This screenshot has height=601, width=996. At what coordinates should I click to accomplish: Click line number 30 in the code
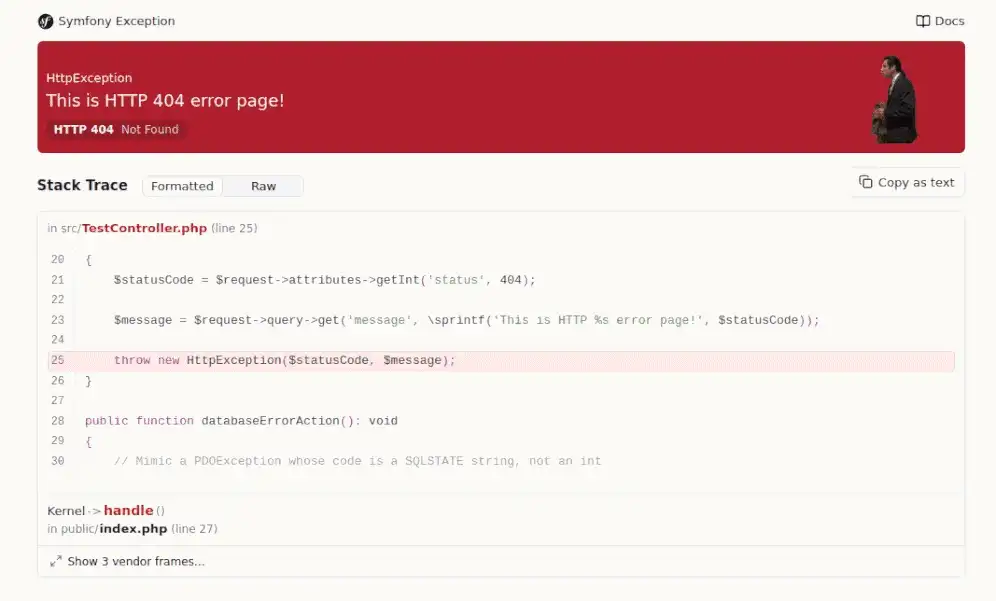[x=58, y=461]
